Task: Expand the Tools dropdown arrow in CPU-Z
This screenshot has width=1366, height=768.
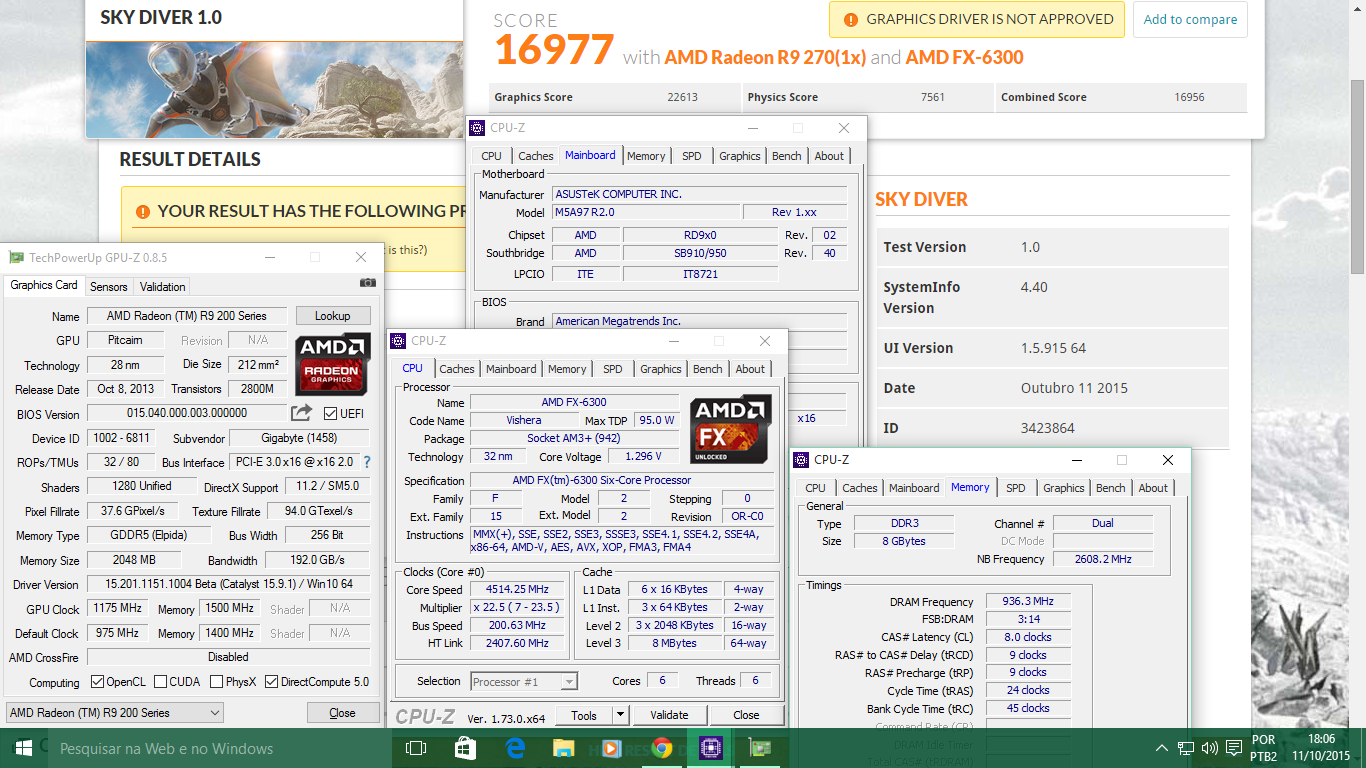Action: point(620,715)
